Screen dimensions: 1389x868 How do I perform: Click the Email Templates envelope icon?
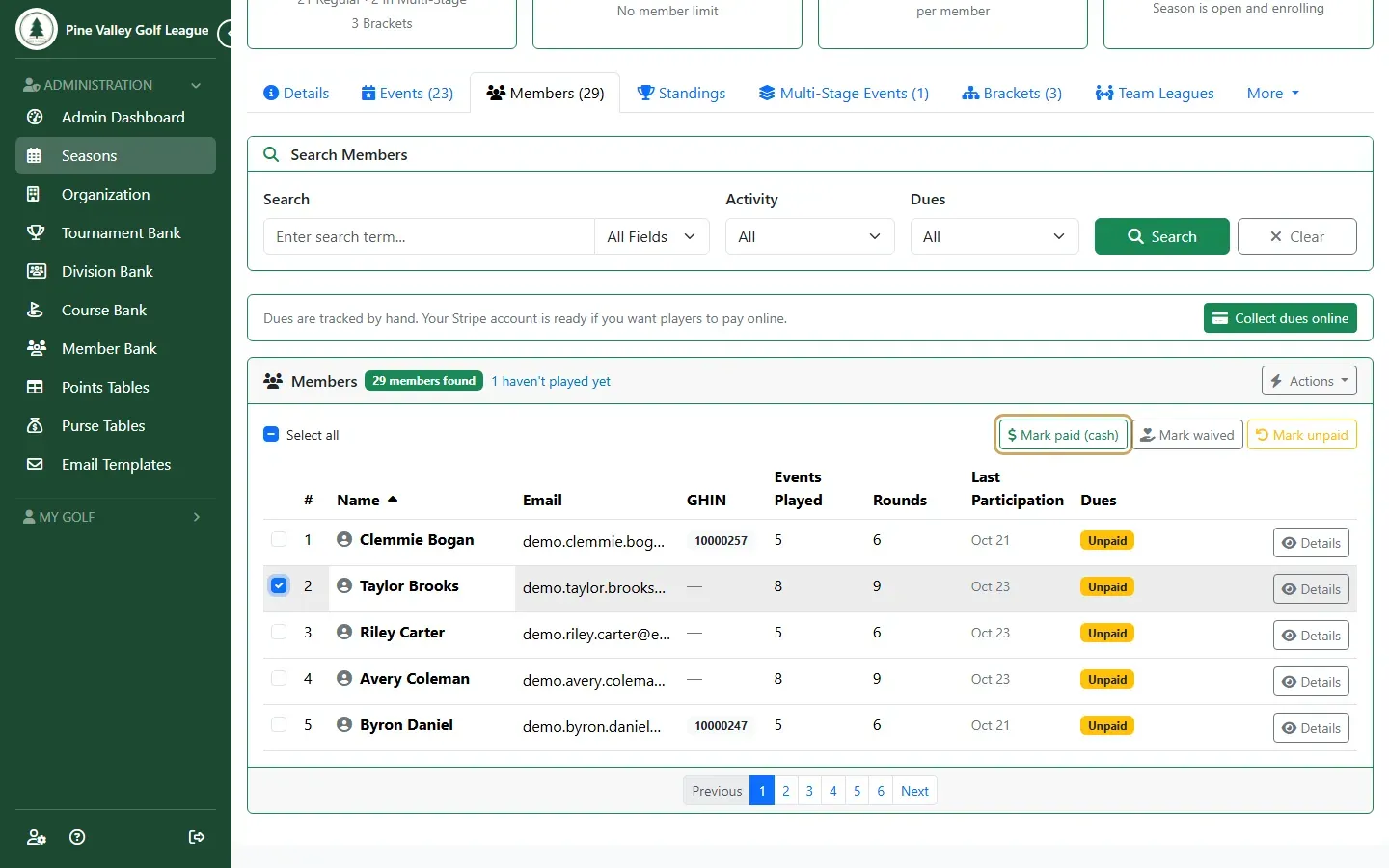click(35, 464)
